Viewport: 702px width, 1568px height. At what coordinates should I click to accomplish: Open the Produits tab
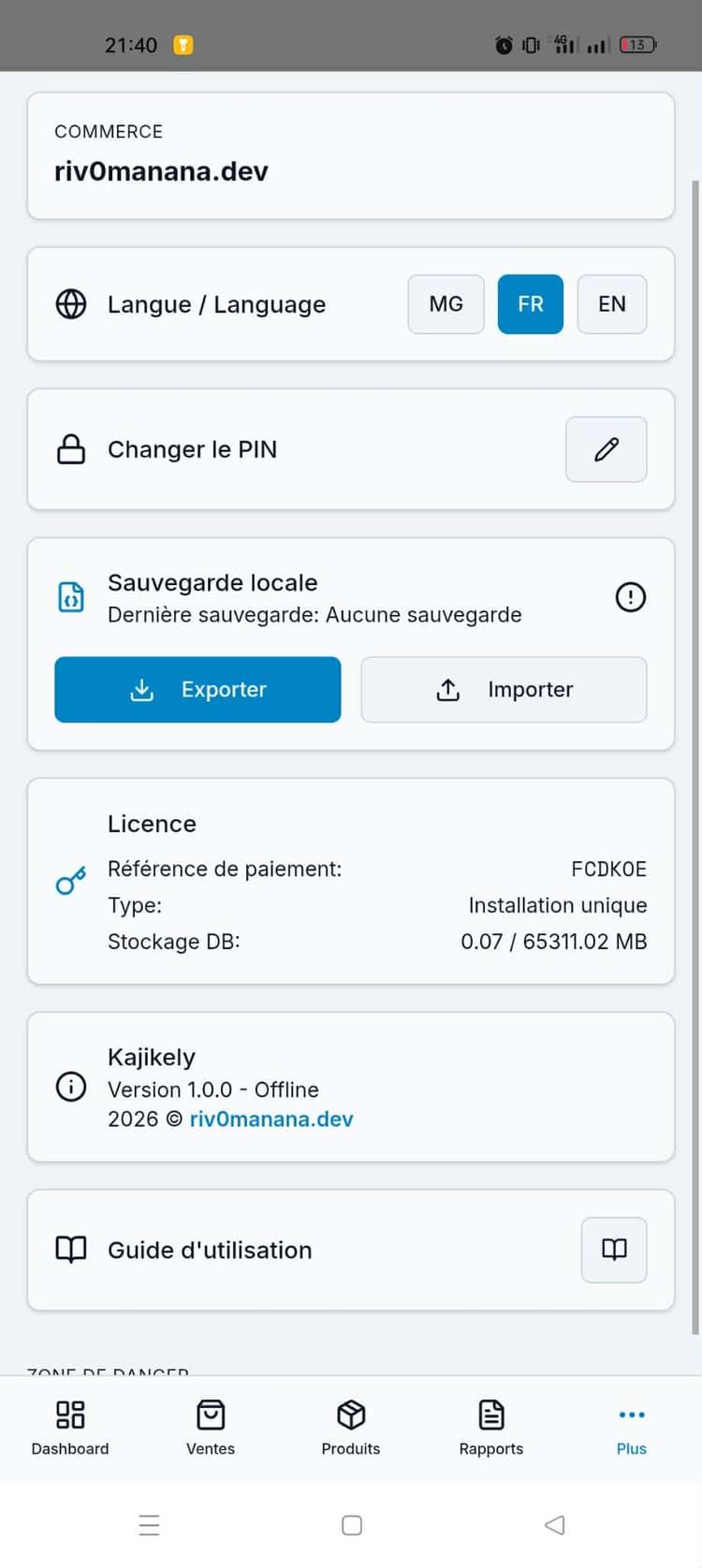(351, 1428)
